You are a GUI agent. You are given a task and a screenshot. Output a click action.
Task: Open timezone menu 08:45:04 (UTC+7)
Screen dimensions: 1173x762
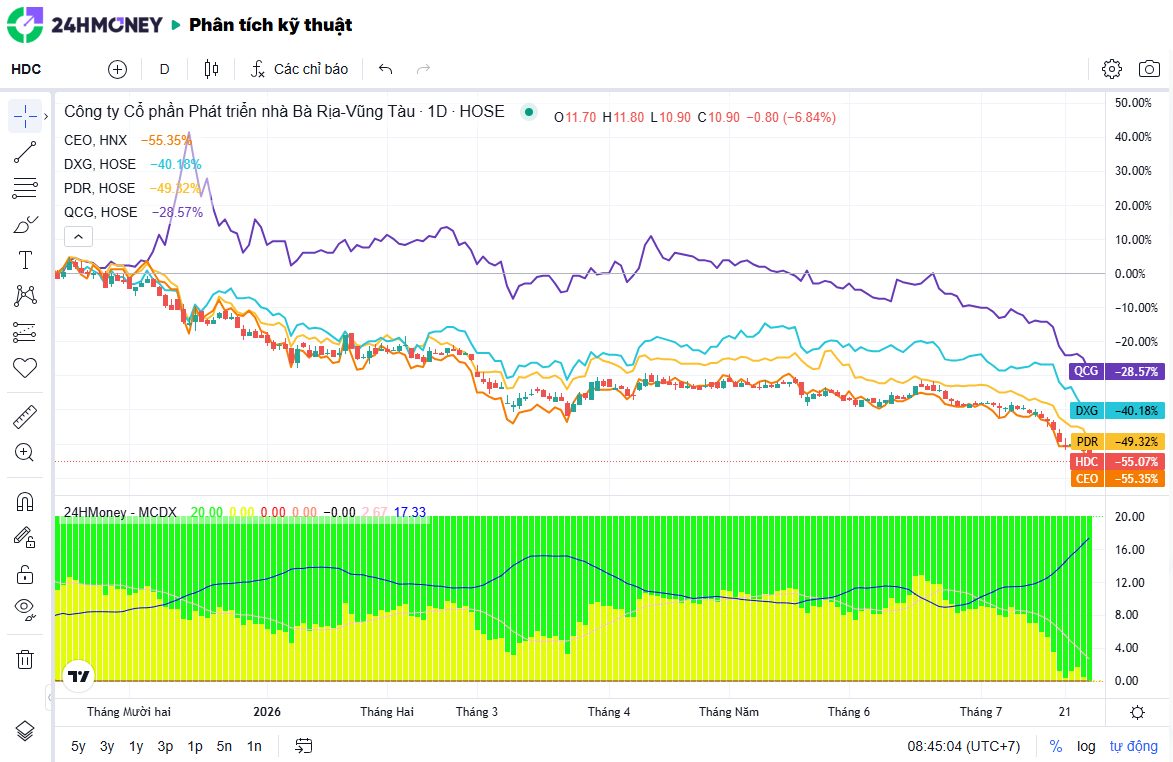tap(964, 746)
